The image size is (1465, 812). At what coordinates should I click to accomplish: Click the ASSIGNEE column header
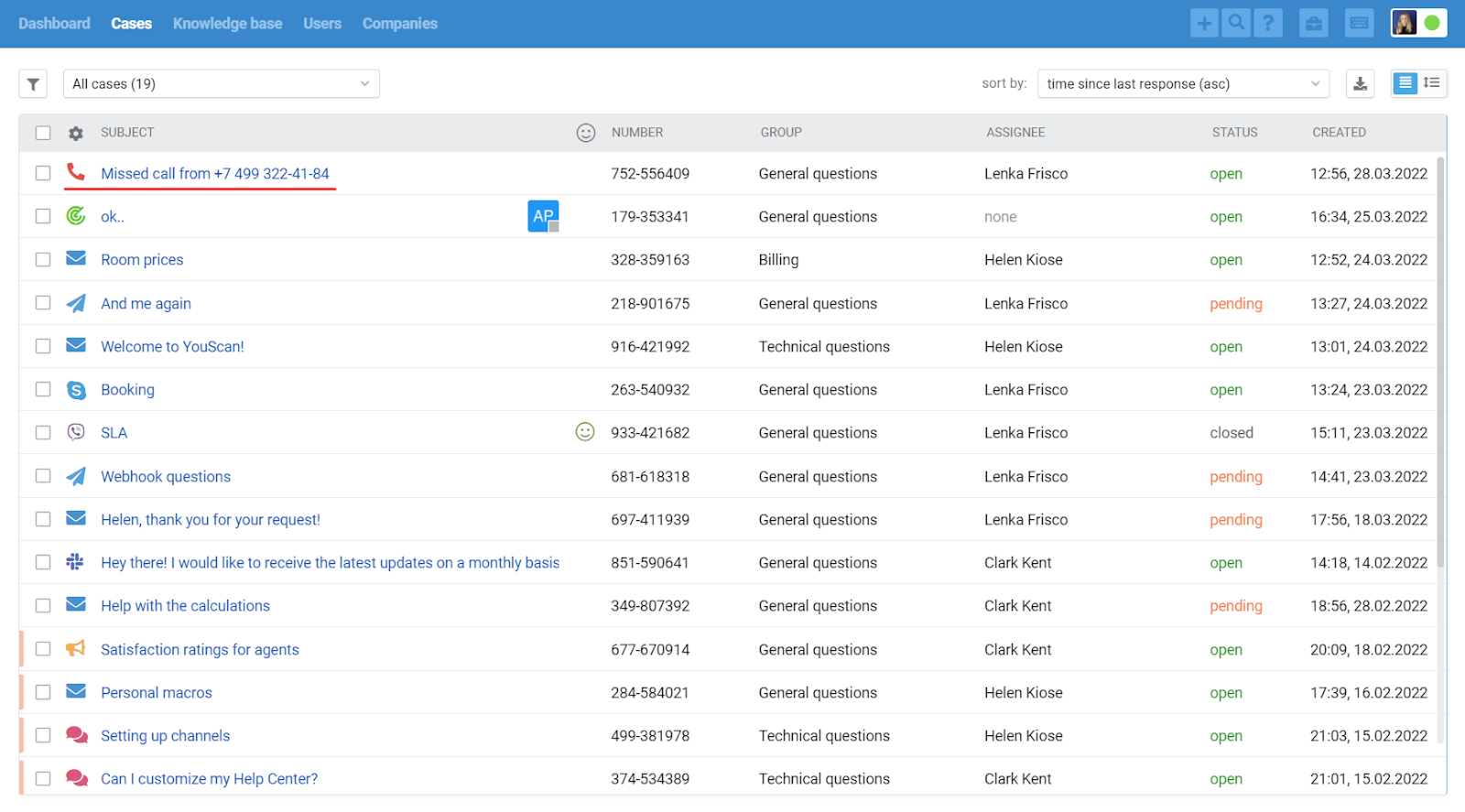1015,133
